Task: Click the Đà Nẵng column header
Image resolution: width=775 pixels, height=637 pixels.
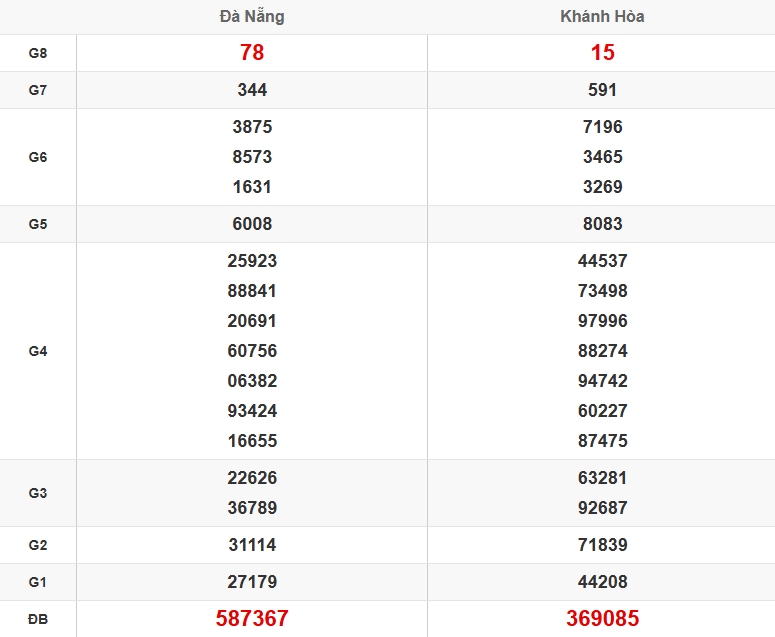Action: tap(252, 17)
